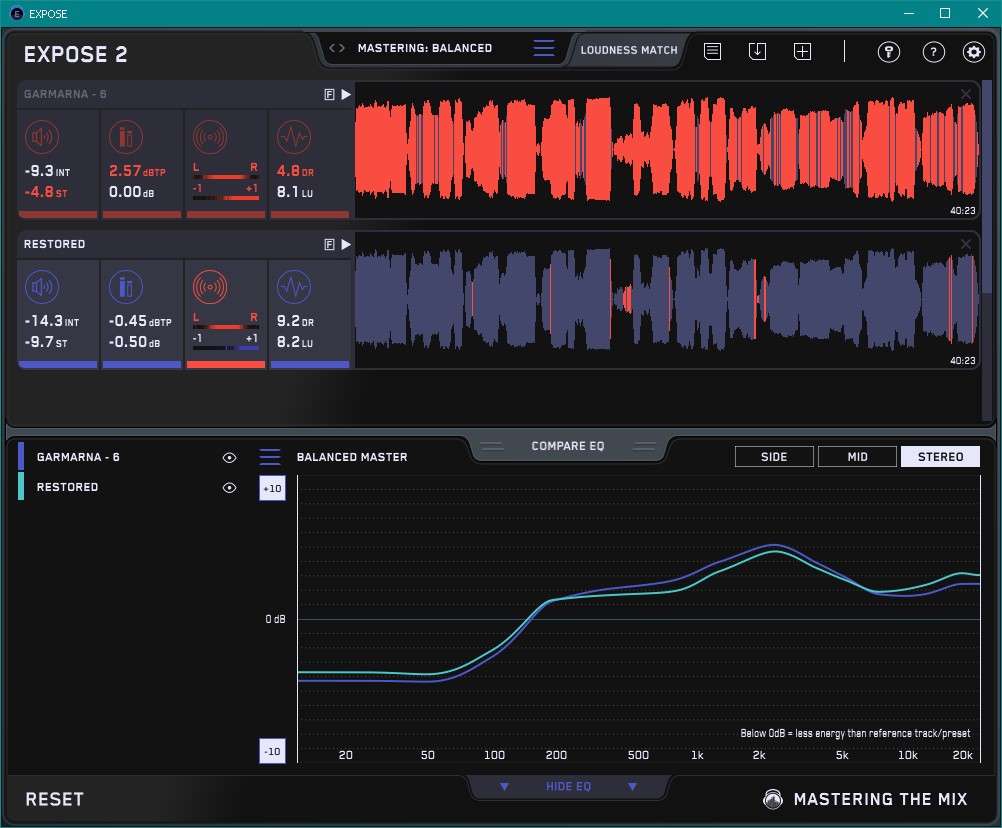Image resolution: width=1002 pixels, height=828 pixels.
Task: Play the Restored track
Action: (346, 244)
